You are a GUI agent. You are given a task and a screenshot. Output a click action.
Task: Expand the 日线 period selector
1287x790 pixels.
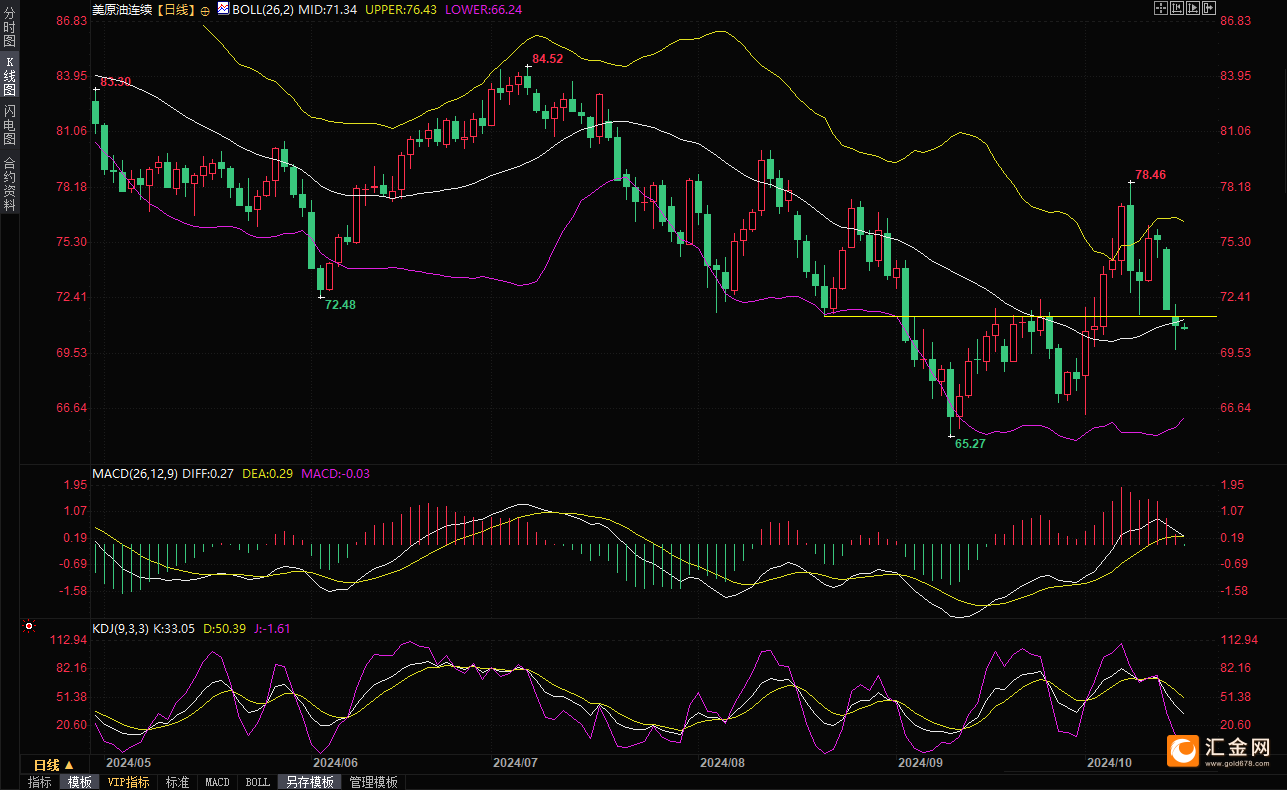click(x=54, y=765)
